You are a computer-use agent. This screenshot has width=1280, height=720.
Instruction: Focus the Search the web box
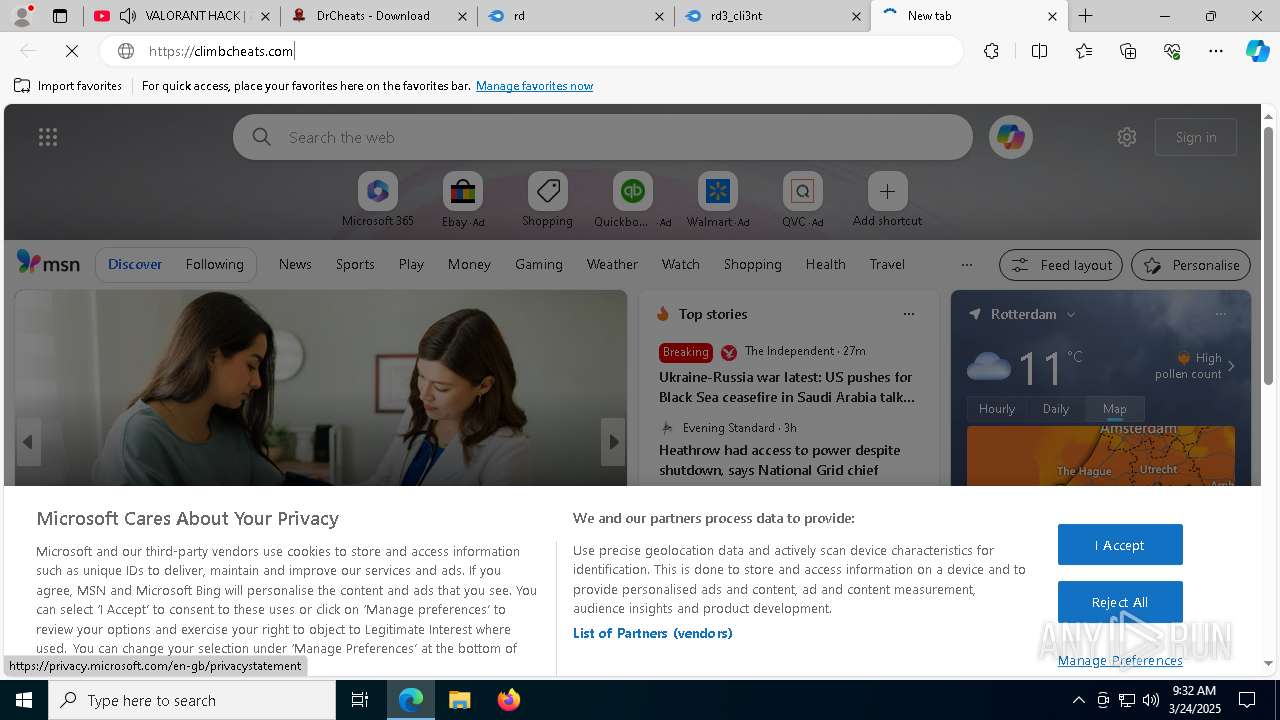click(603, 137)
